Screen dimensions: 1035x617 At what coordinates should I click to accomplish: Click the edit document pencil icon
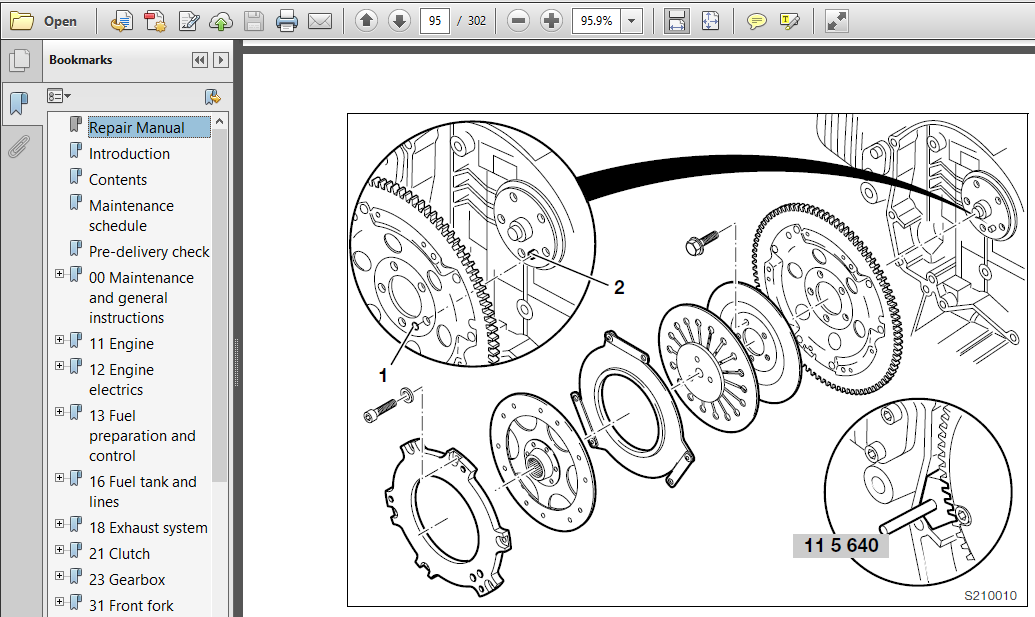[189, 21]
